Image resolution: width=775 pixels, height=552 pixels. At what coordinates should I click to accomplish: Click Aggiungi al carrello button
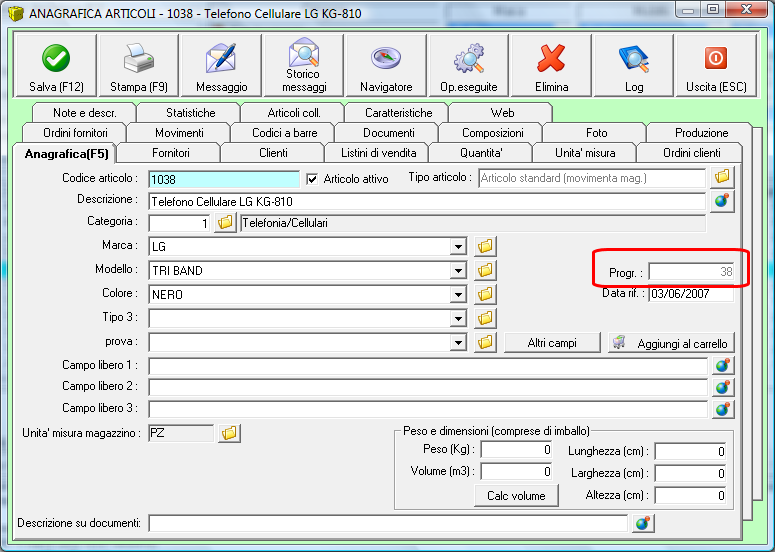(671, 343)
